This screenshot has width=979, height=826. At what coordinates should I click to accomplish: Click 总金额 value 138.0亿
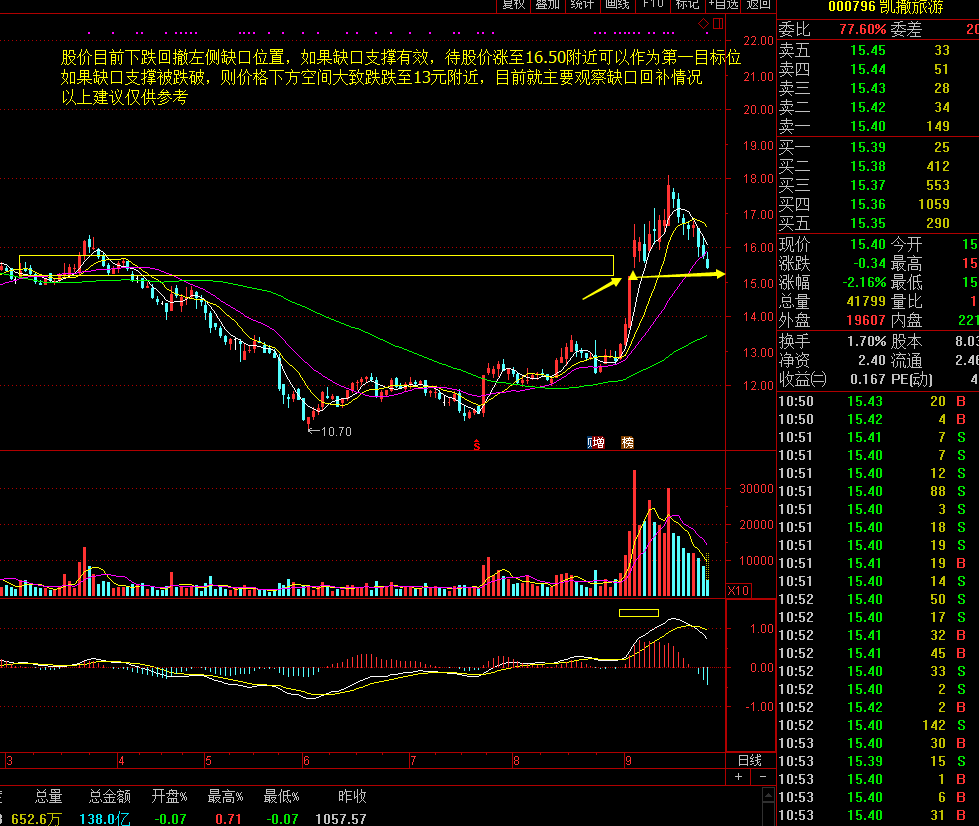click(x=105, y=819)
